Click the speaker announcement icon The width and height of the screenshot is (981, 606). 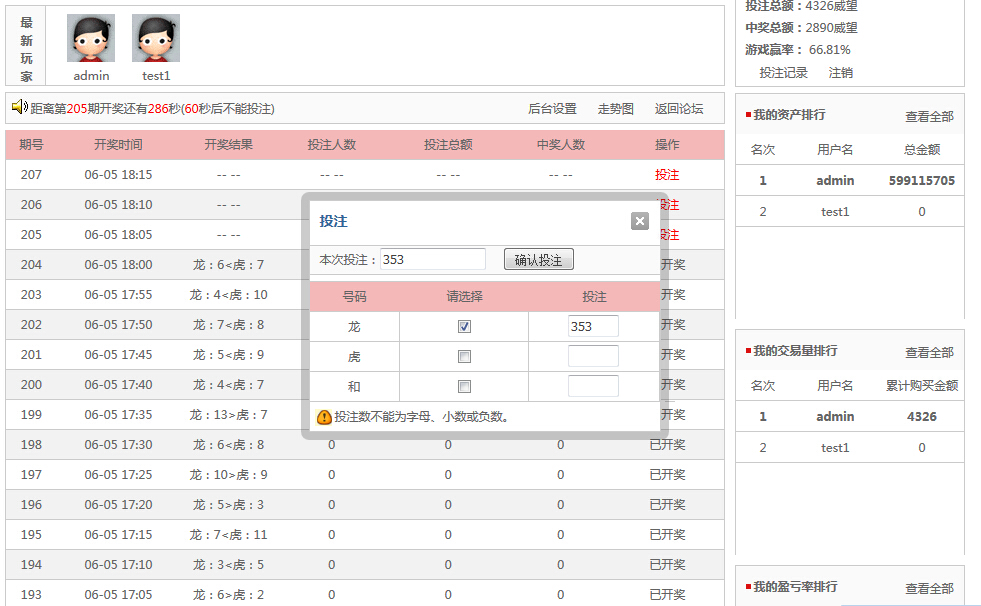(19, 107)
